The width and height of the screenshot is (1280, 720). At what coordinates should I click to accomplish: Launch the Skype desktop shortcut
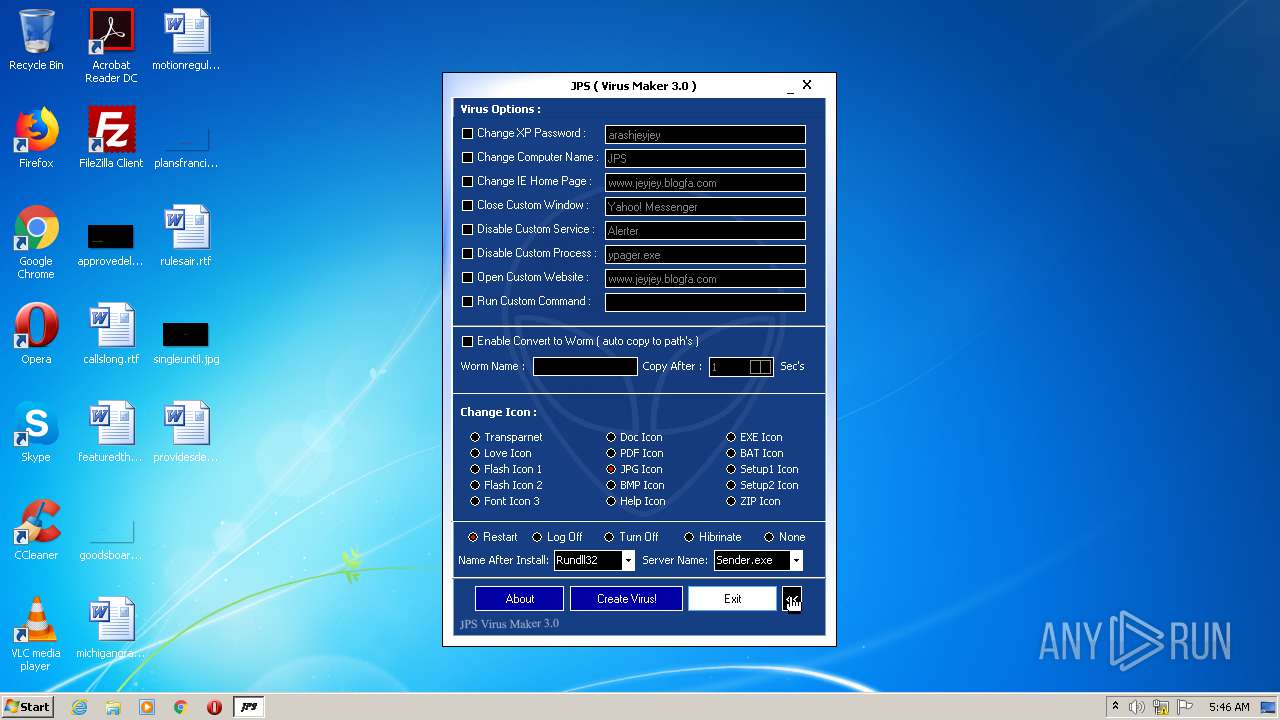tap(36, 432)
